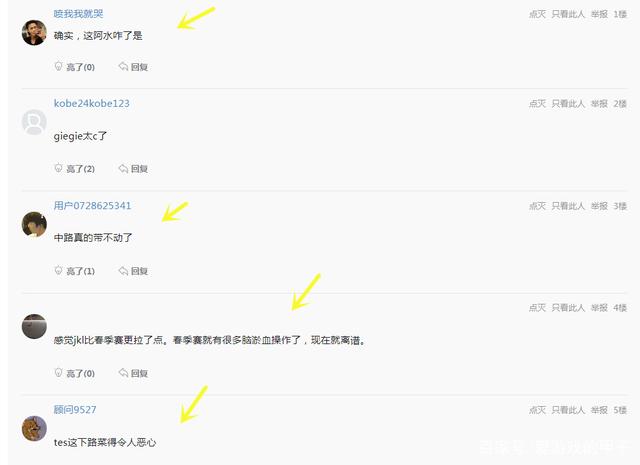This screenshot has width=640, height=465.
Task: Click the lightbulb like icon on floor 1 comment
Action: pyautogui.click(x=58, y=66)
